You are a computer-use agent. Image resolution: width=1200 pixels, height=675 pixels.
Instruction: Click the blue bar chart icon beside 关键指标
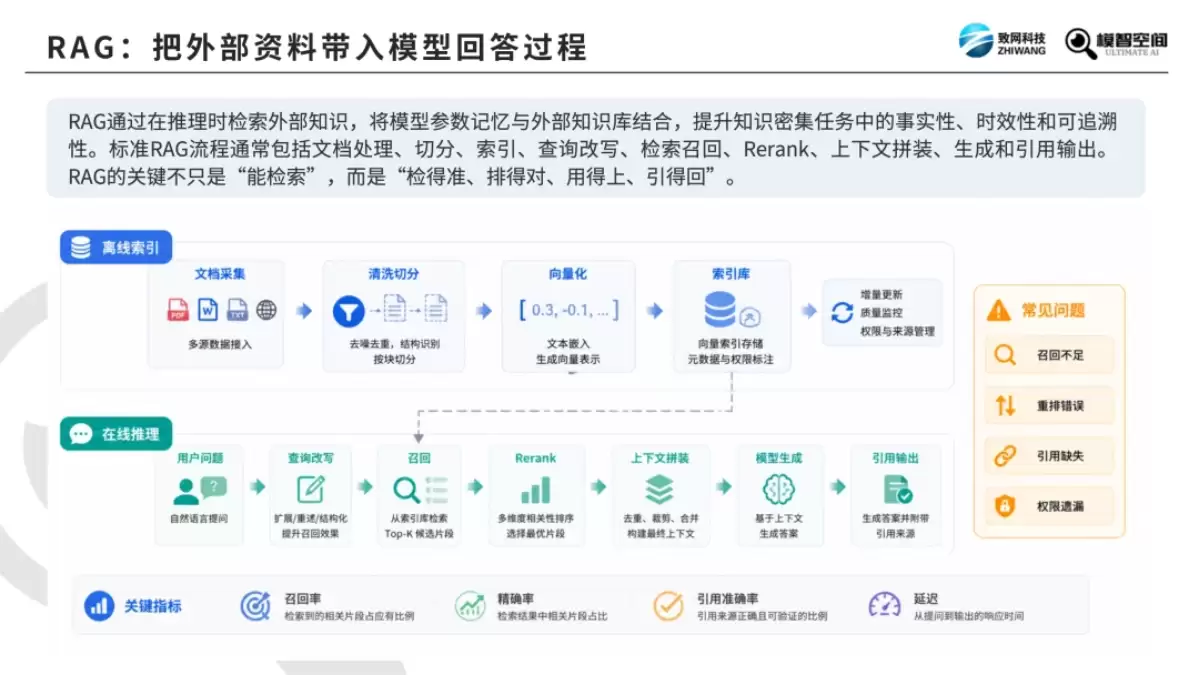(99, 605)
